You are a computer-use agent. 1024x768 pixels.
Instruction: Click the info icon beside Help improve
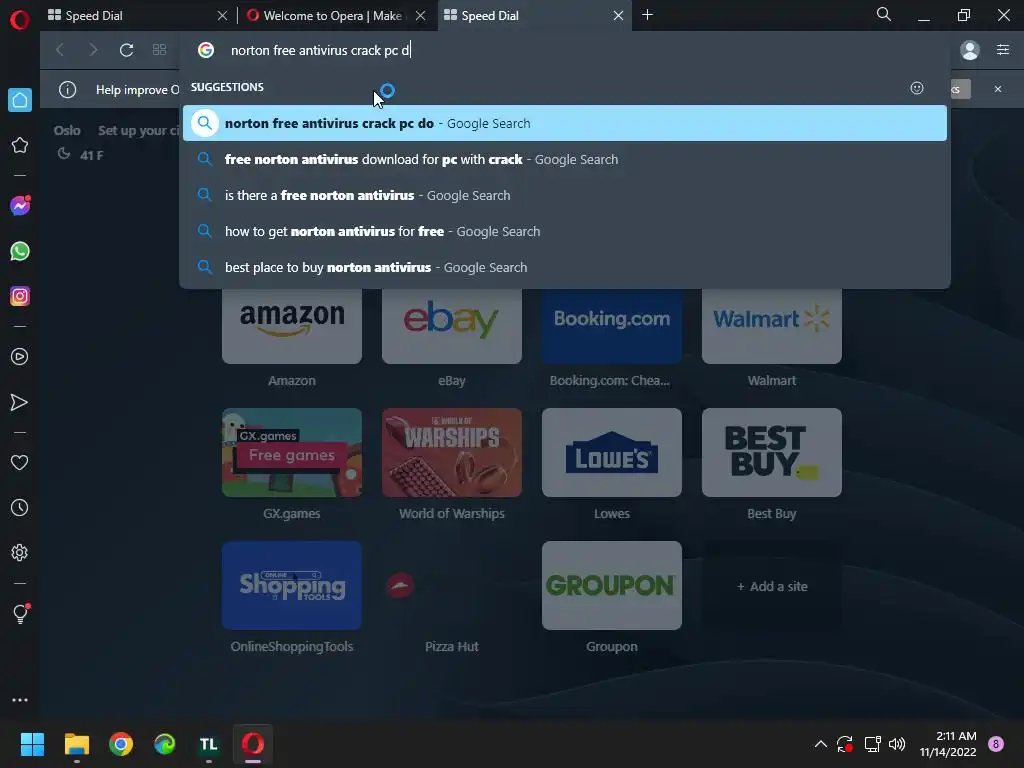67,89
